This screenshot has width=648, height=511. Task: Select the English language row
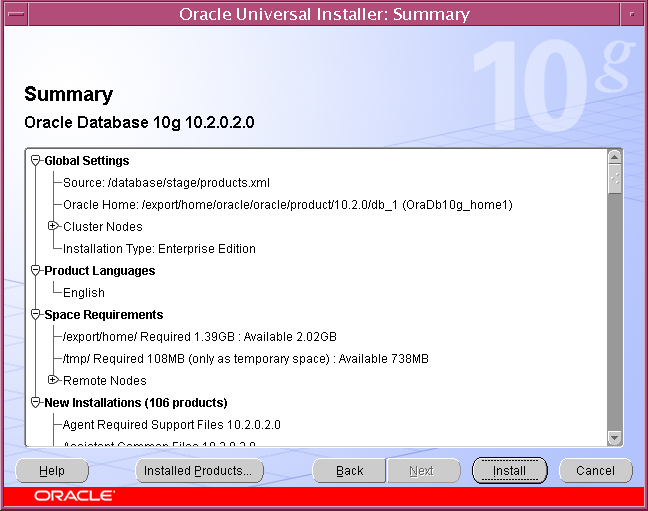click(x=84, y=293)
